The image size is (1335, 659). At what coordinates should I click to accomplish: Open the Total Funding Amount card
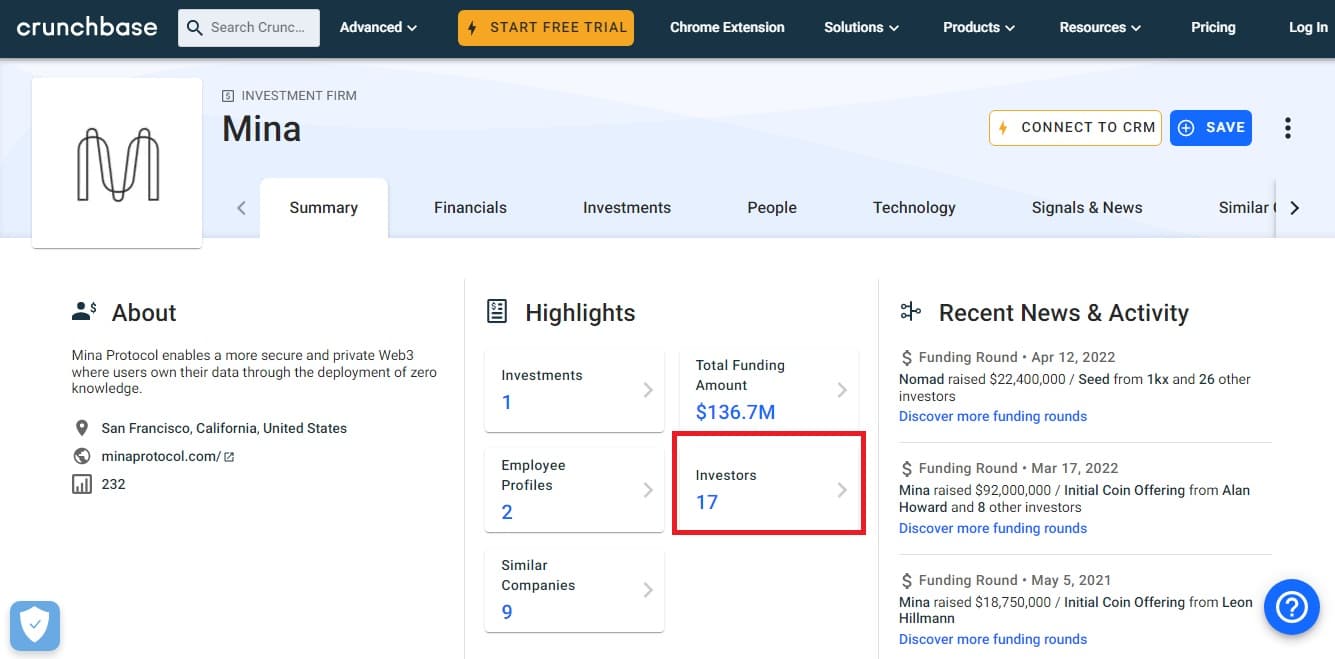pos(769,390)
